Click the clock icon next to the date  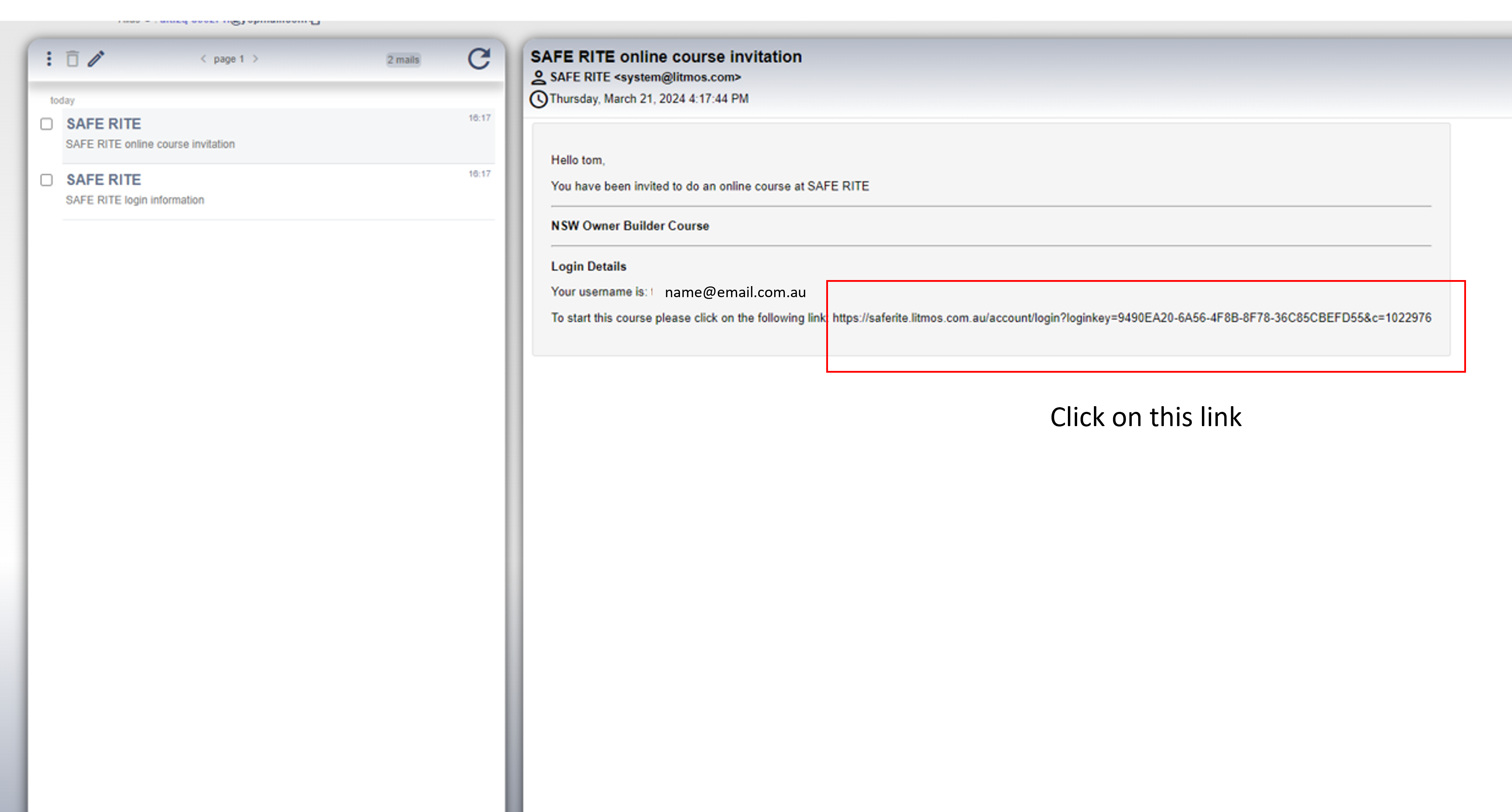(538, 99)
